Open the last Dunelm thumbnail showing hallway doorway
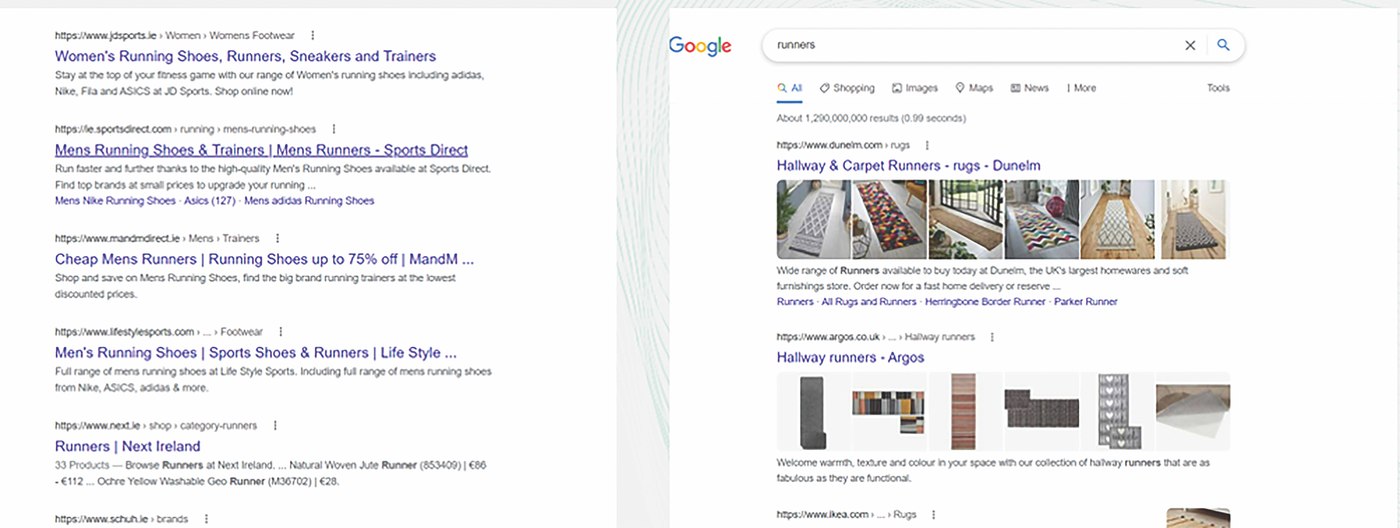 pos(1193,219)
